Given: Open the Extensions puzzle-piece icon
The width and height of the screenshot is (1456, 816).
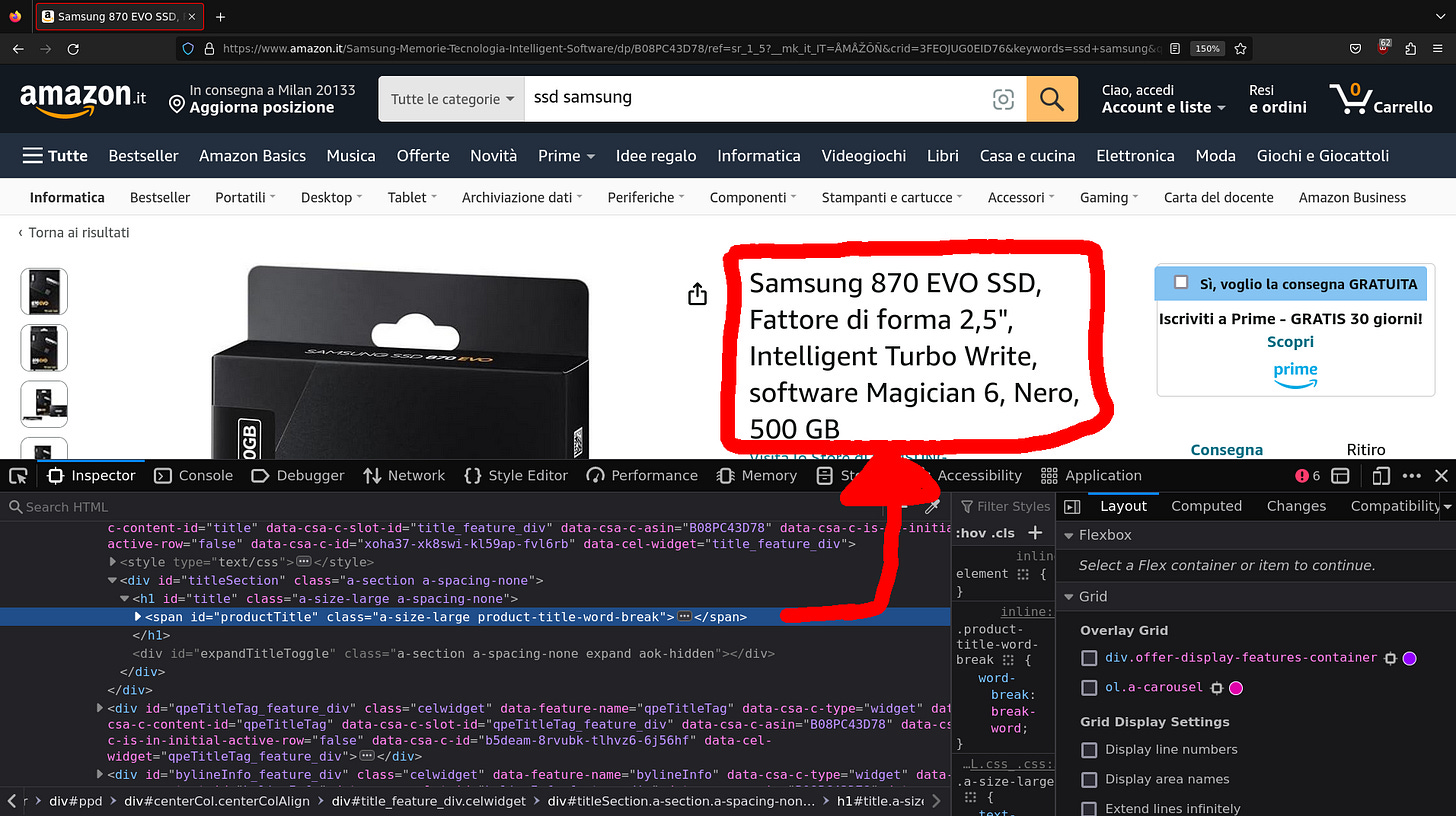Looking at the screenshot, I should (x=1410, y=48).
